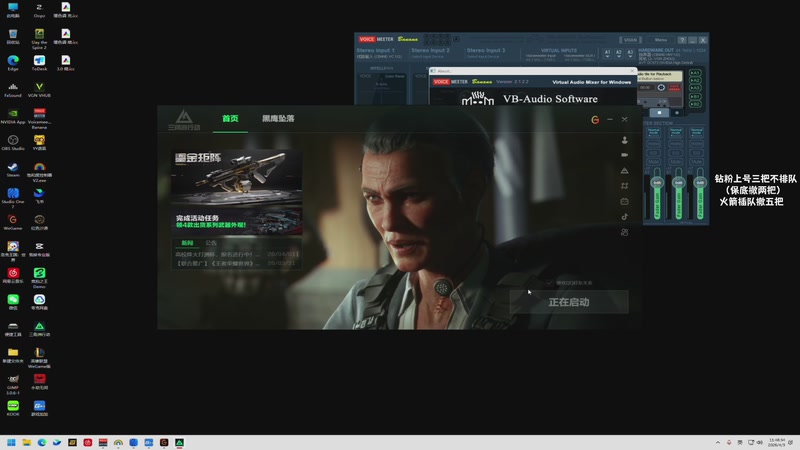800x450 pixels.
Task: Switch to the 黑鹰坠落 tab in launcher
Action: pos(278,119)
